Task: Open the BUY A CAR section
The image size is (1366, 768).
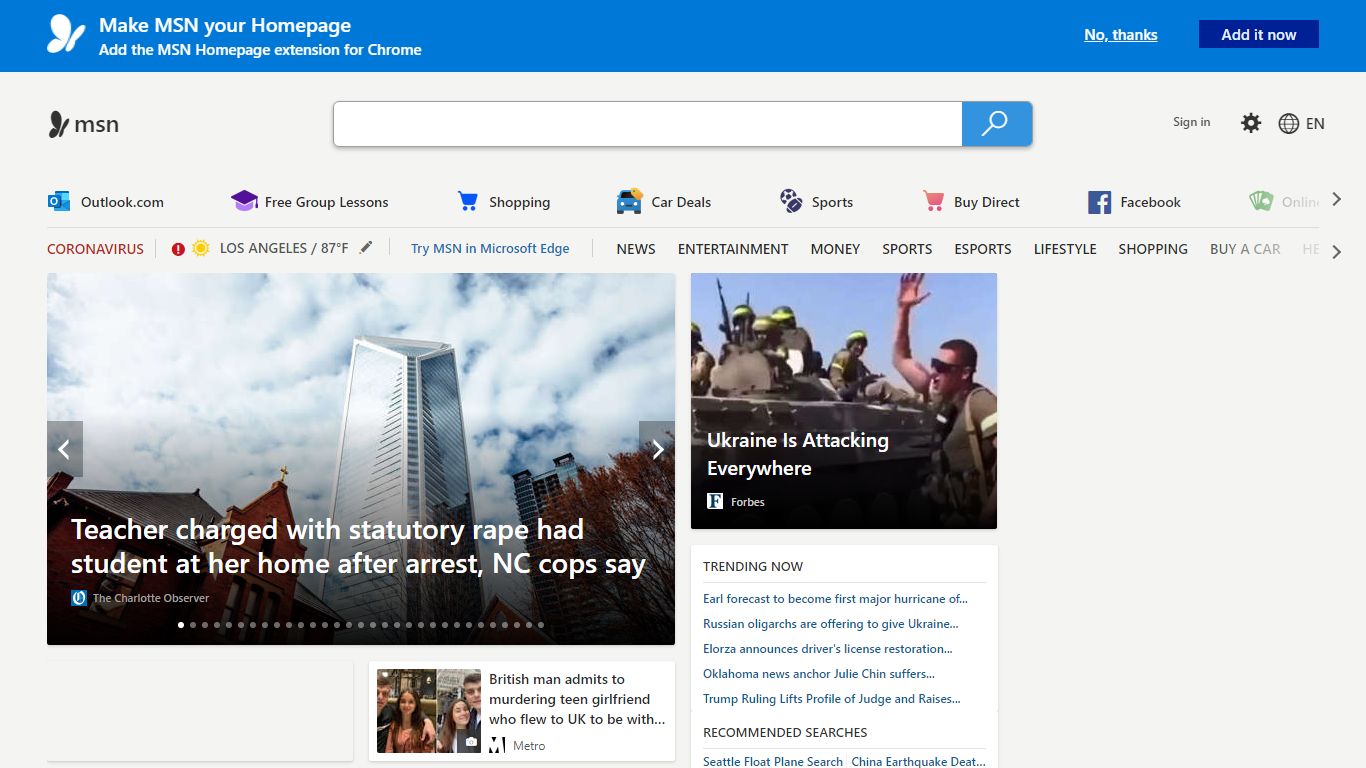Action: 1245,249
